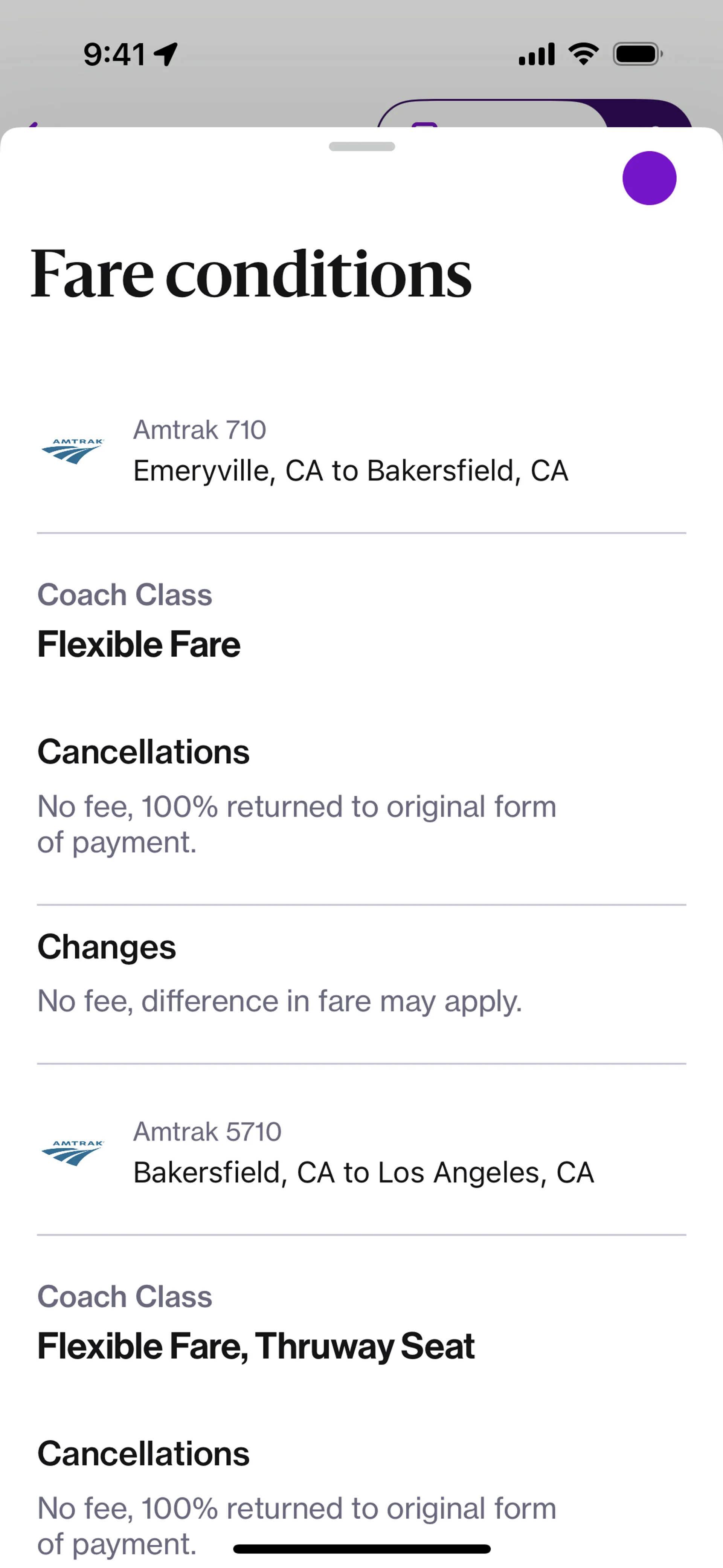Tap the first Cancellations section title
The image size is (723, 1568).
(143, 752)
